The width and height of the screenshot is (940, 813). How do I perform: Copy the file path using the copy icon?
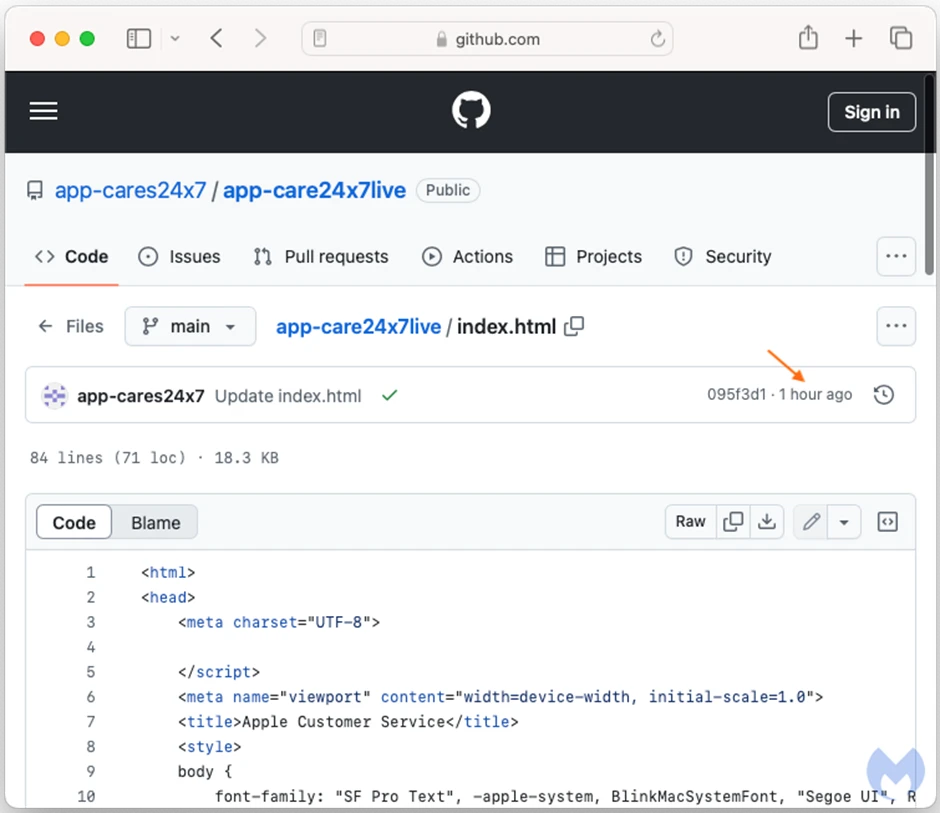click(574, 326)
